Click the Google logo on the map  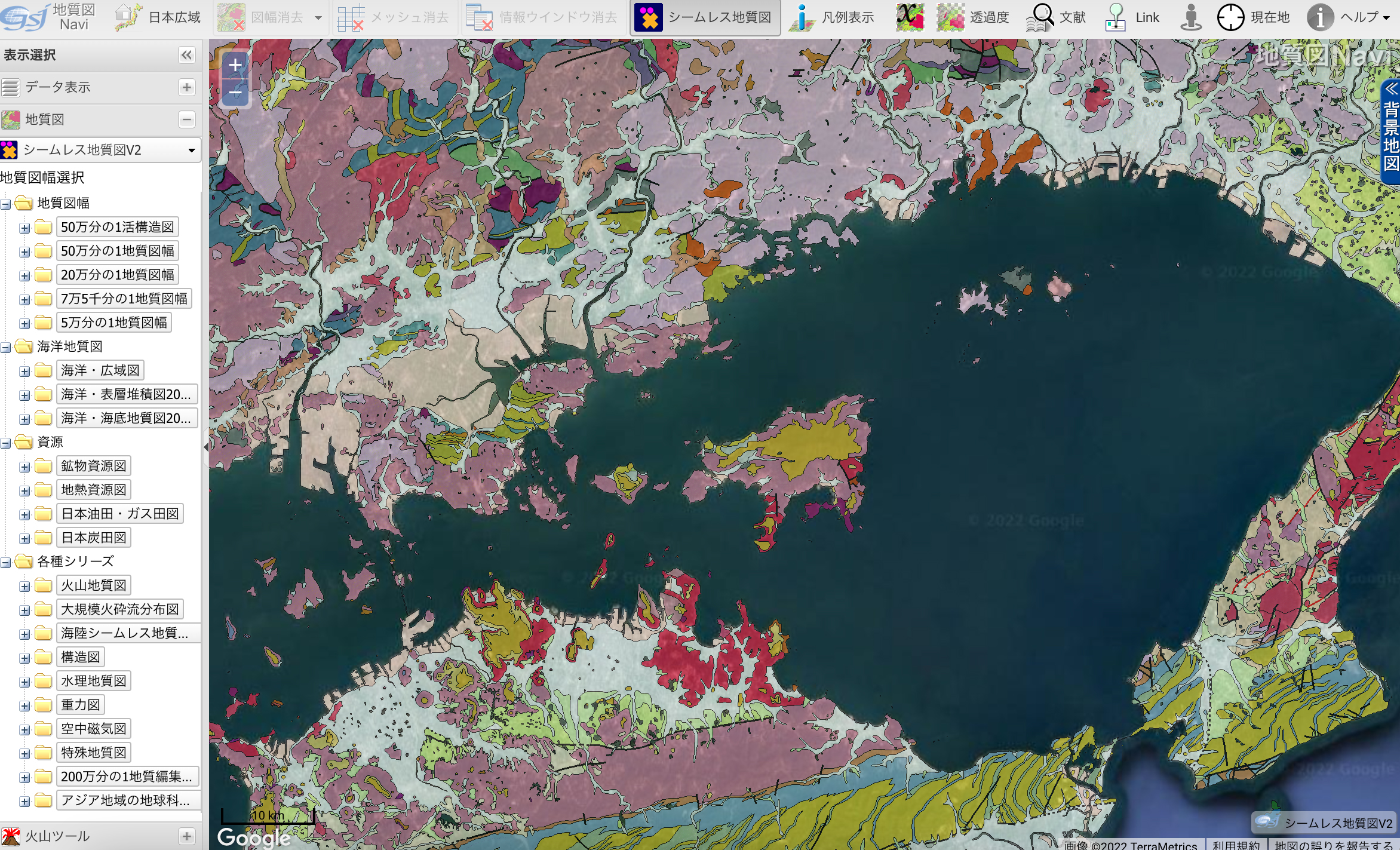click(254, 837)
